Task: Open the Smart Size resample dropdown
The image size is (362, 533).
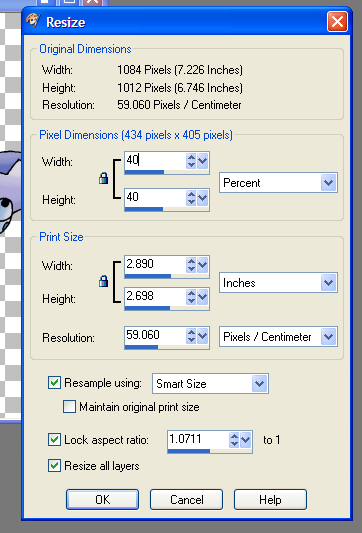Action: click(x=259, y=383)
